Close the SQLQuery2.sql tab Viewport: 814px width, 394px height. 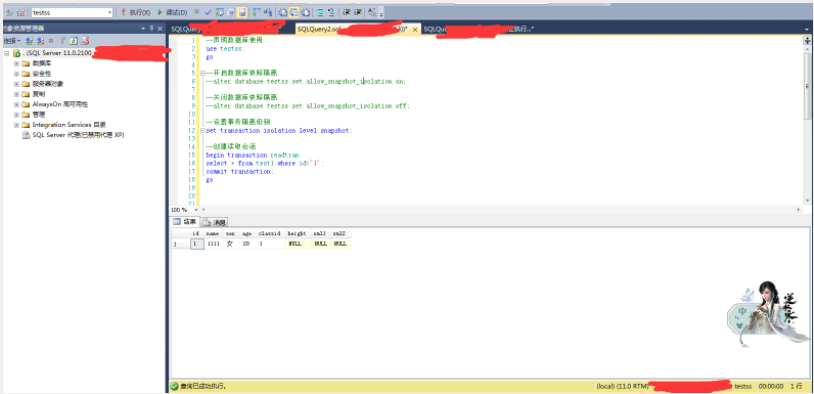(x=414, y=30)
